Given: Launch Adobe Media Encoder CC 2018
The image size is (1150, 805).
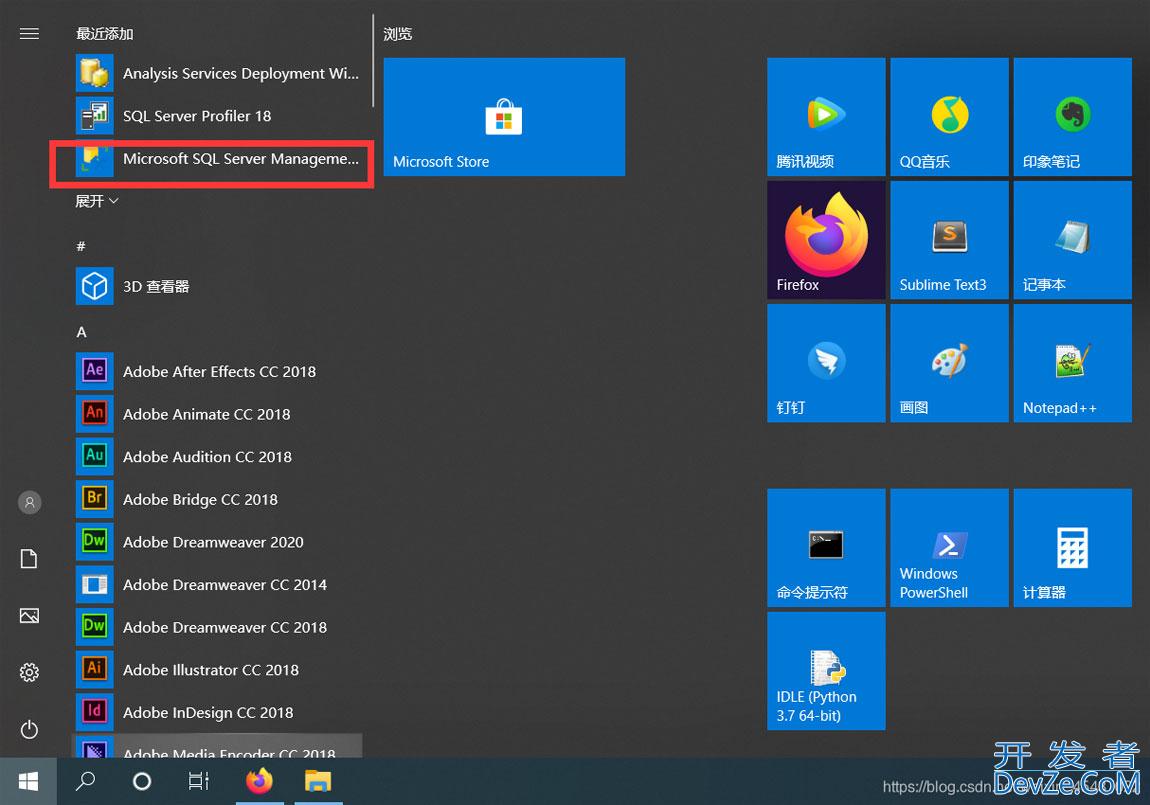Looking at the screenshot, I should click(219, 746).
